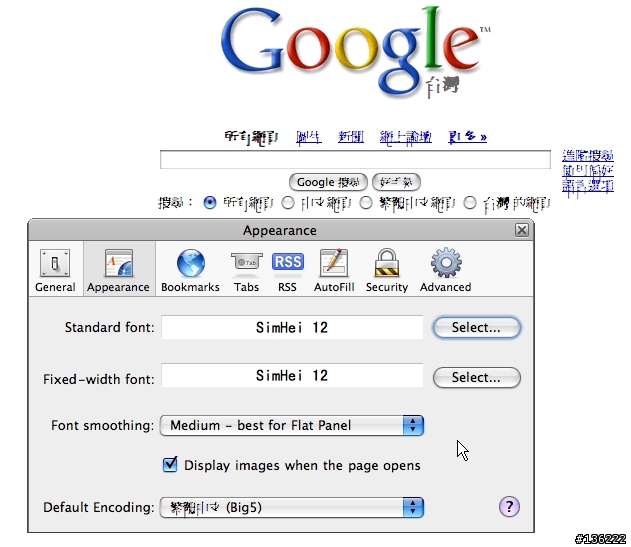
Task: Click the Fixed-width font SimHei 12 field
Action: coord(292,376)
